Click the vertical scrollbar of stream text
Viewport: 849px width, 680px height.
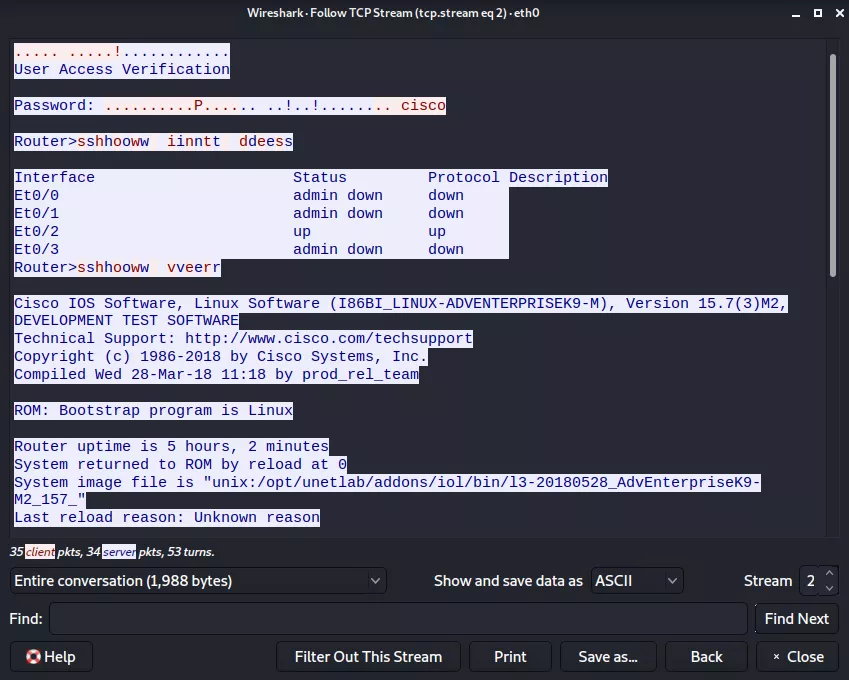[x=832, y=165]
